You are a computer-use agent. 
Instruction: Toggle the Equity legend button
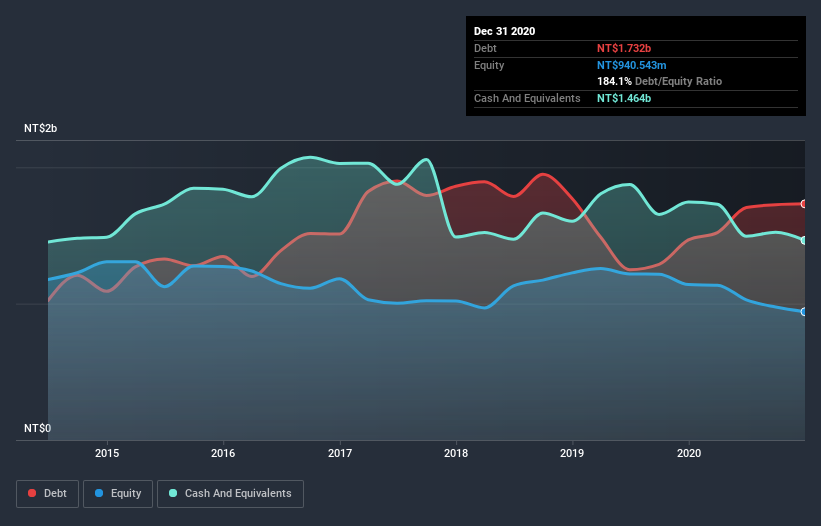click(118, 494)
